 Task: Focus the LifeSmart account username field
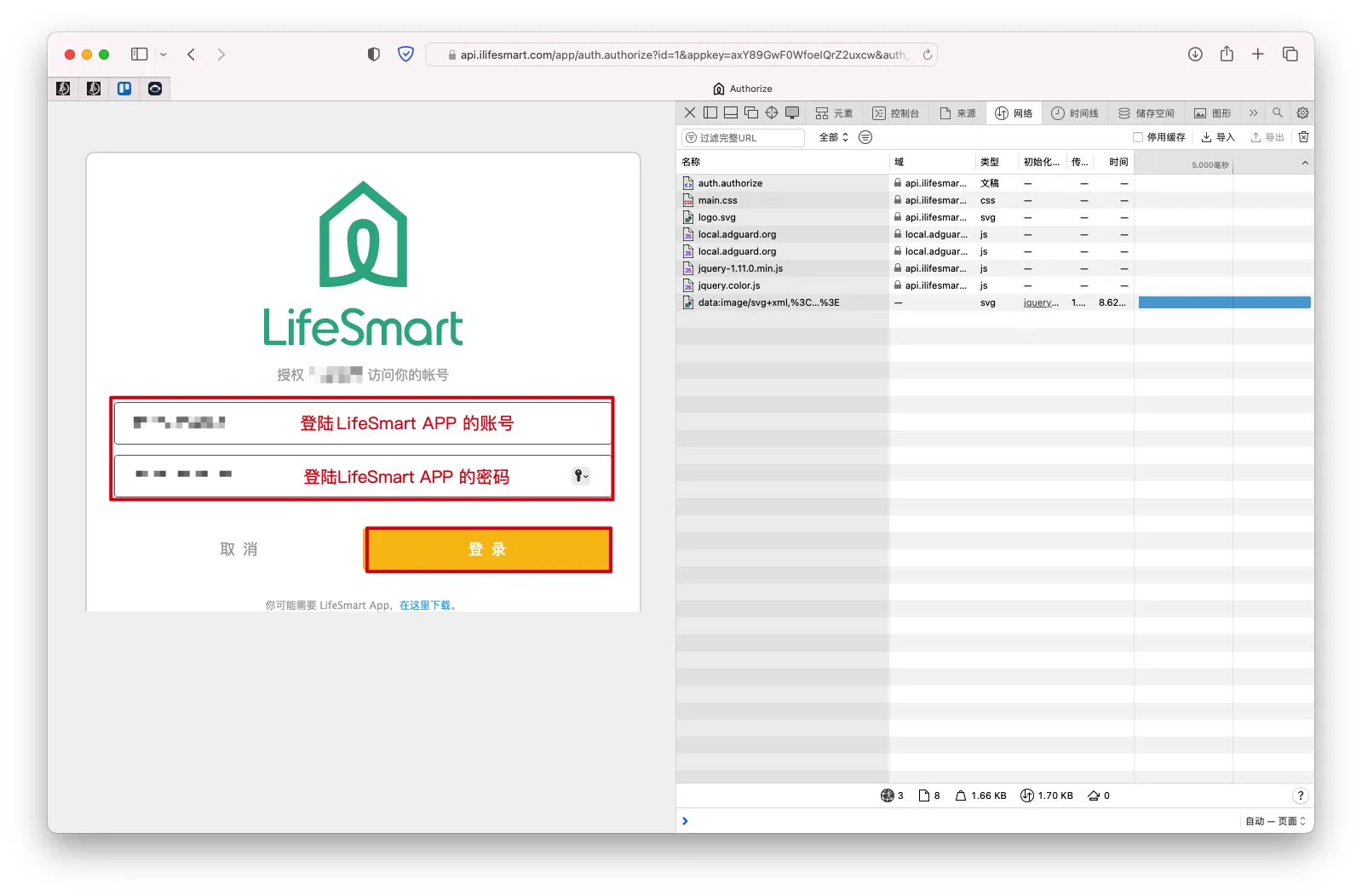(363, 422)
